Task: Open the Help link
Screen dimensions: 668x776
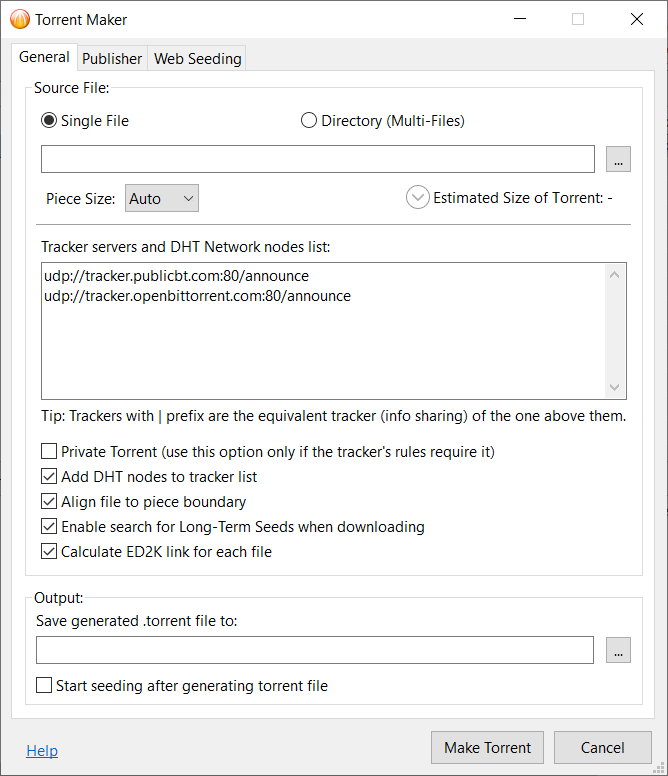Action: [42, 751]
